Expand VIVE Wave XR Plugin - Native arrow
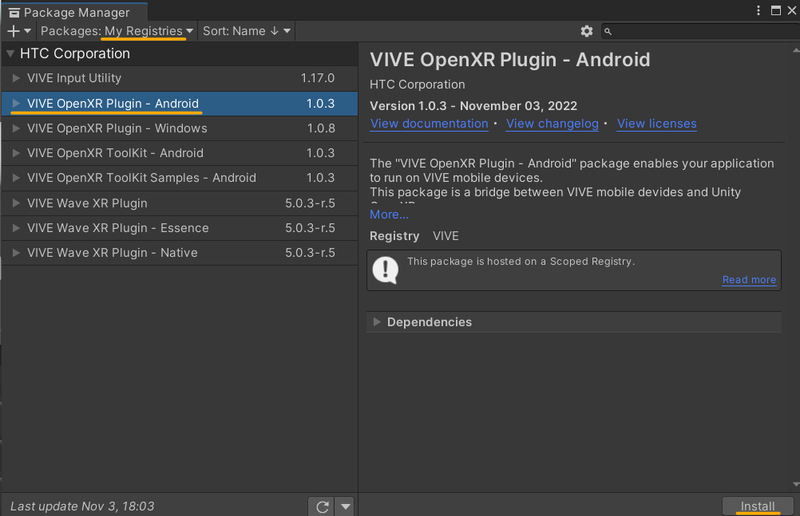The width and height of the screenshot is (800, 516). pyautogui.click(x=16, y=253)
